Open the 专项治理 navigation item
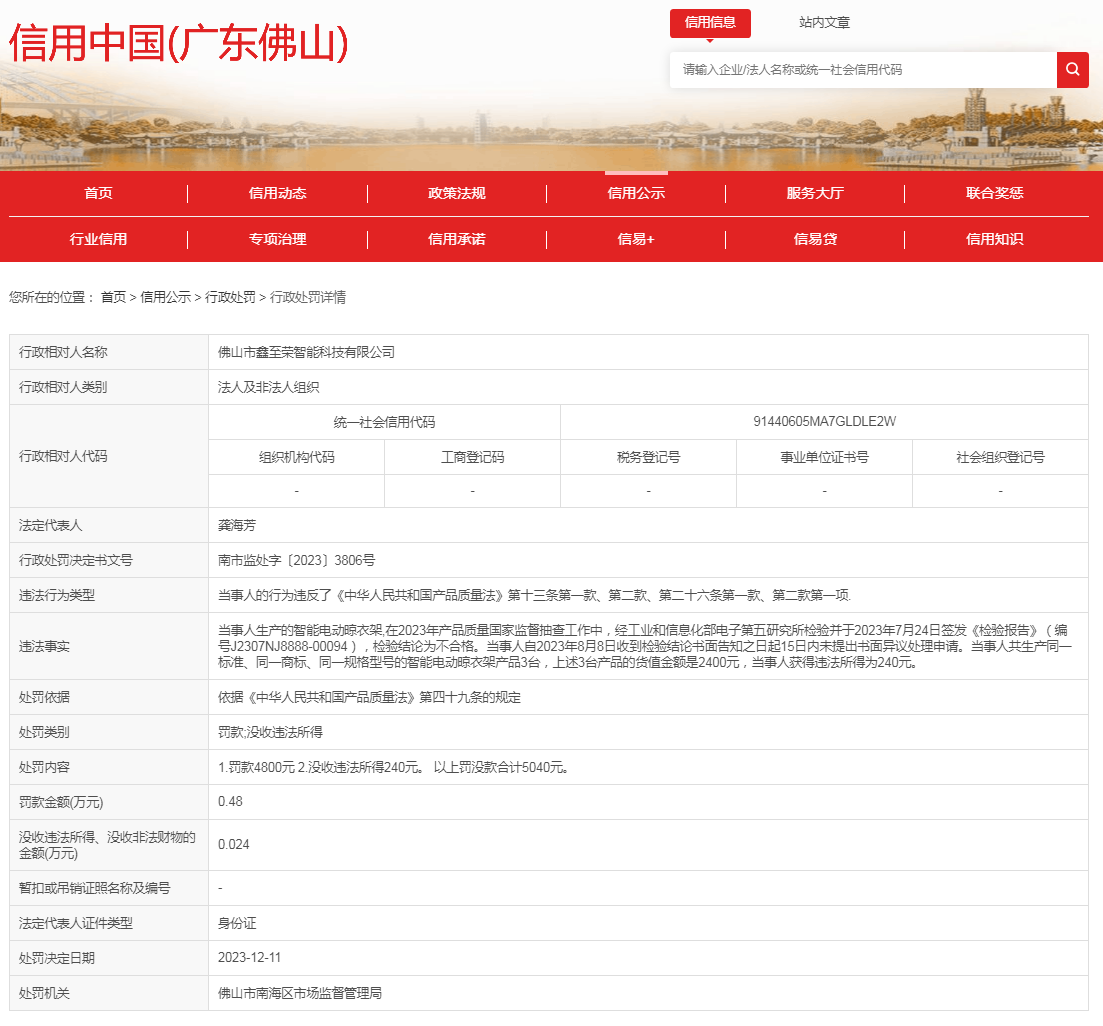1103x1026 pixels. point(277,239)
